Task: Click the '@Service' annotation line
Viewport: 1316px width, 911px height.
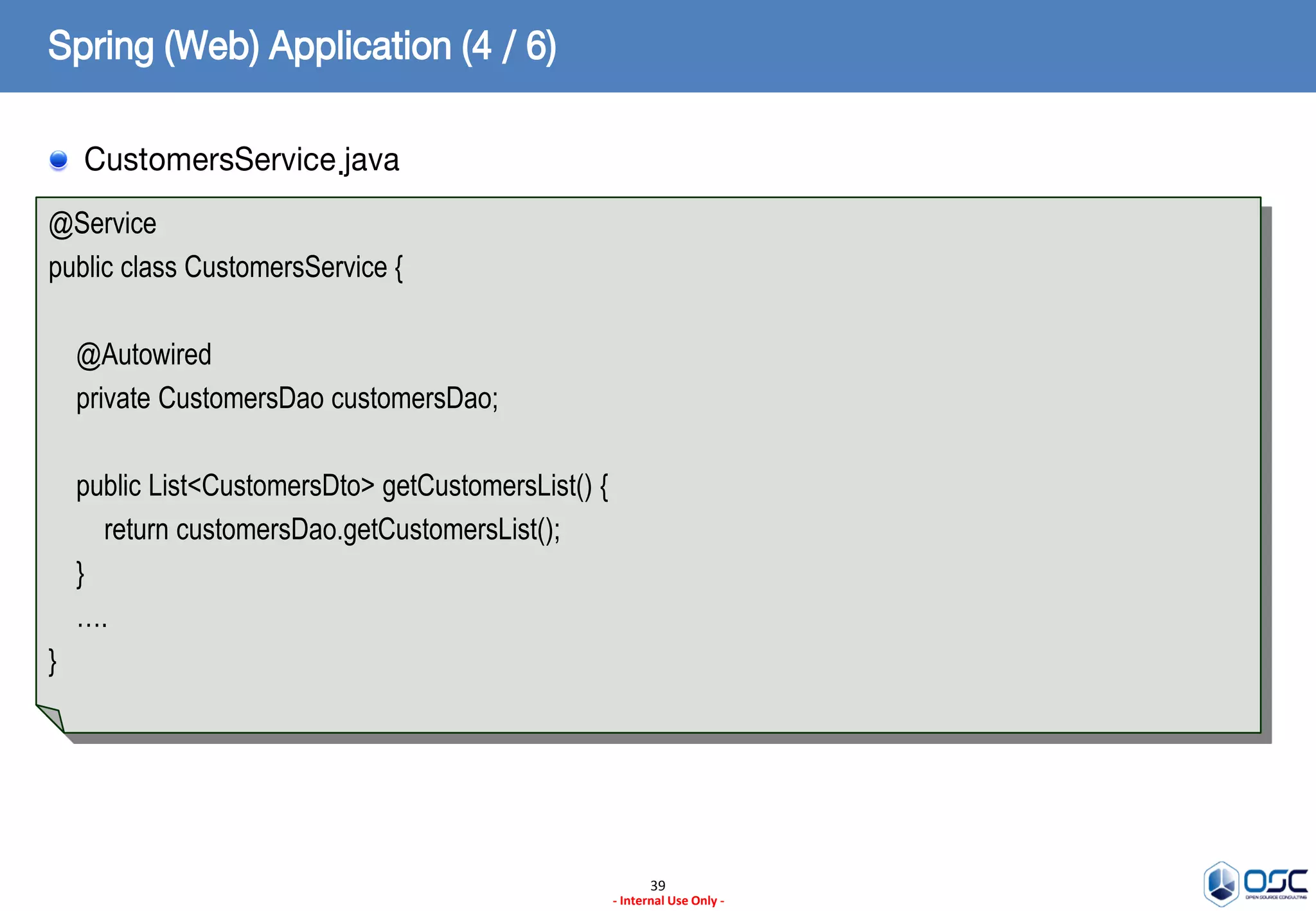Action: click(x=103, y=224)
